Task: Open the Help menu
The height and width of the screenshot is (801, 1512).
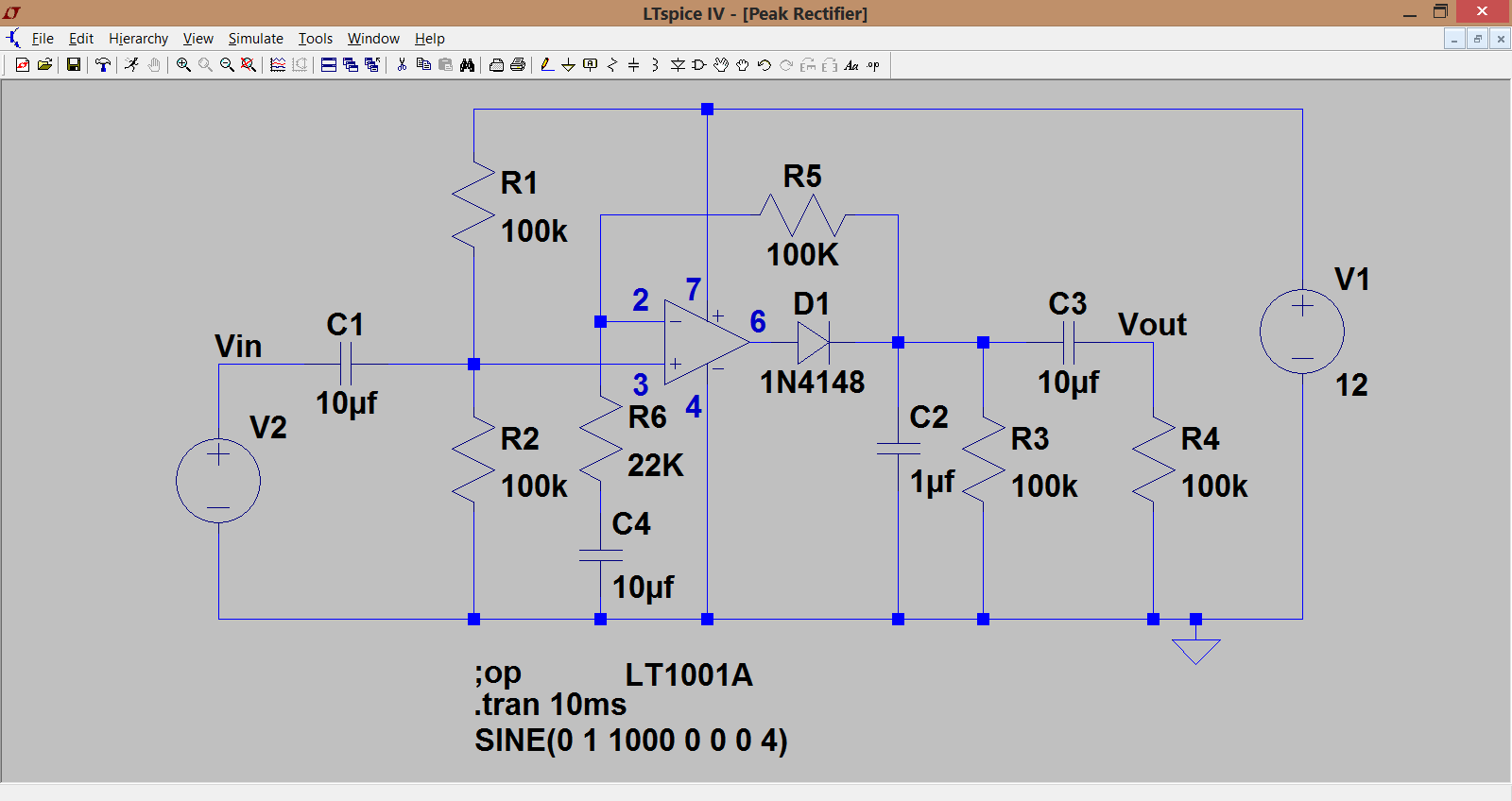Action: click(x=430, y=39)
